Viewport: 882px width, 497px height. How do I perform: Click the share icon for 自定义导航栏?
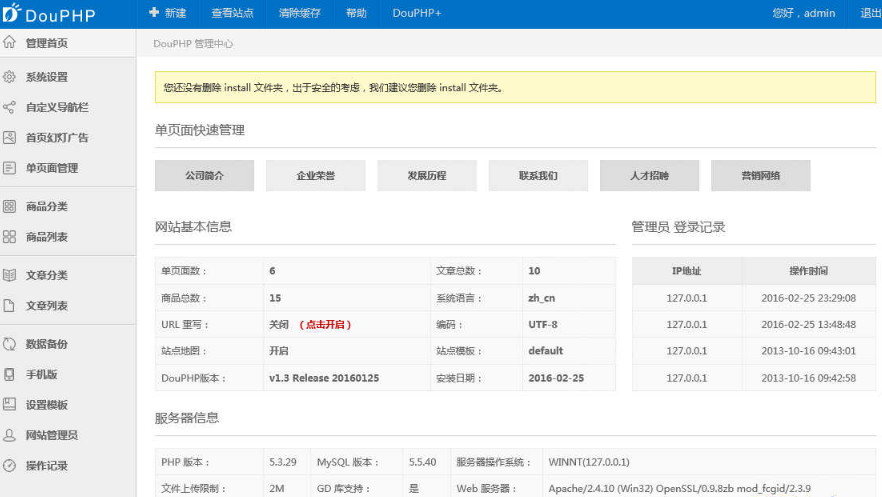click(9, 107)
